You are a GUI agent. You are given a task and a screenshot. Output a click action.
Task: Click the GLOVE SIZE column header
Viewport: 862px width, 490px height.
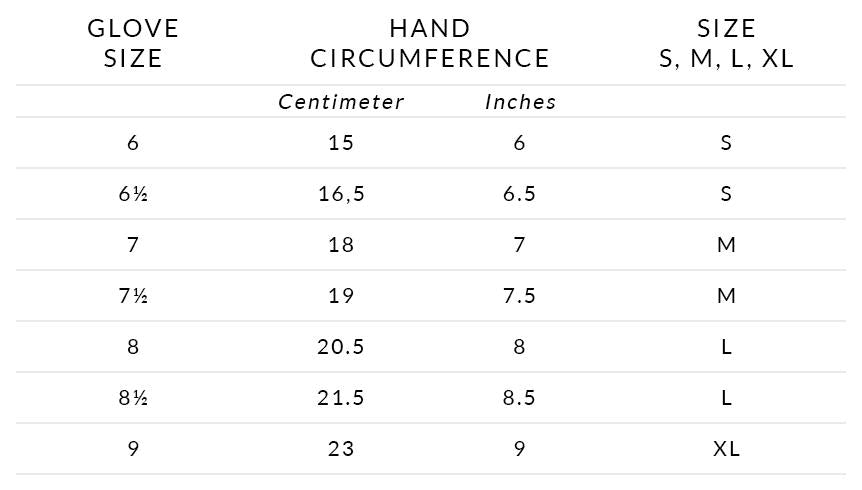(x=133, y=43)
